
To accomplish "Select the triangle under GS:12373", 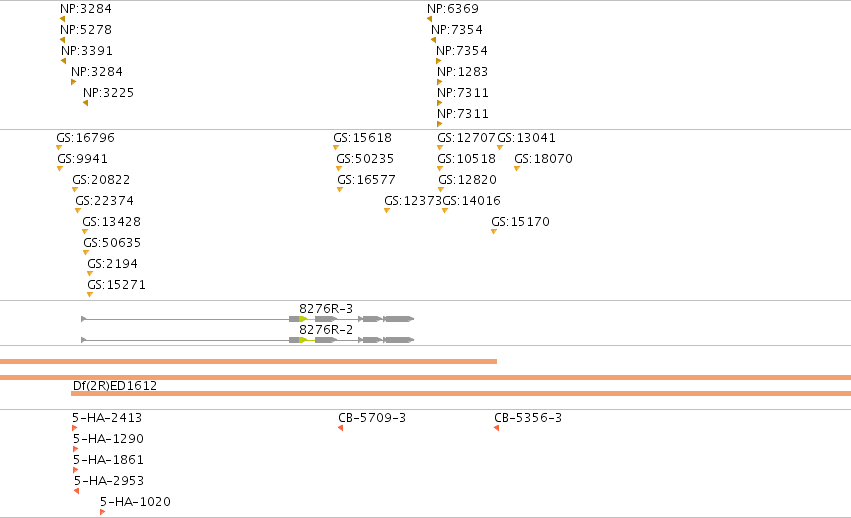I will coord(387,211).
